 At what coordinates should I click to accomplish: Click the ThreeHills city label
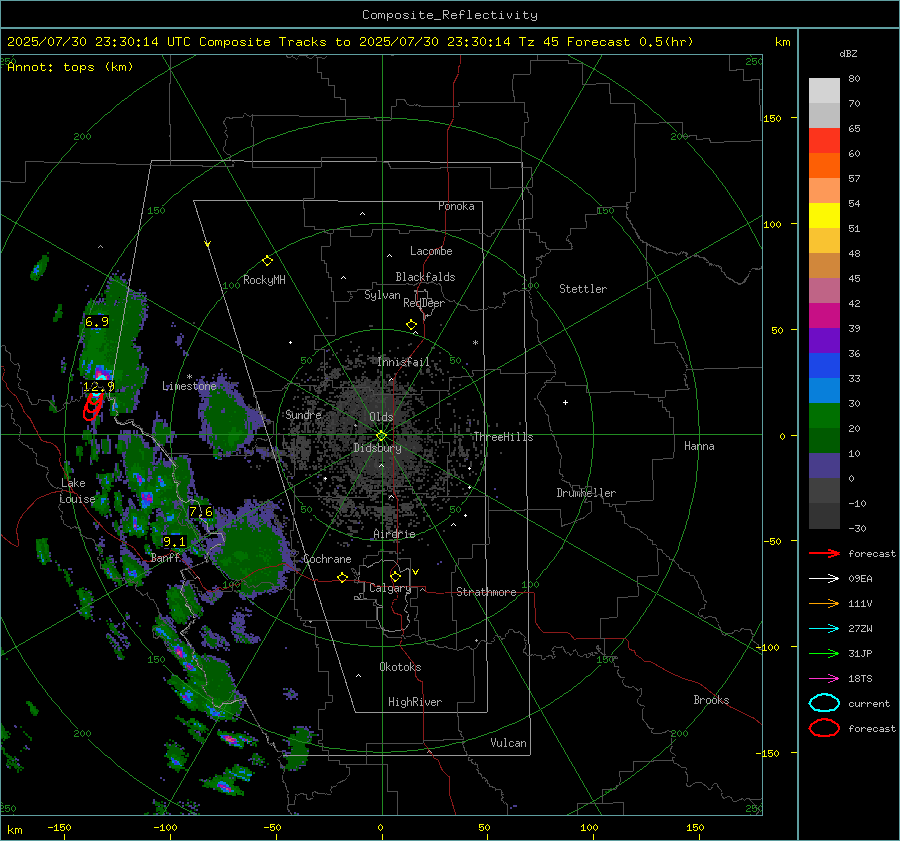(503, 437)
